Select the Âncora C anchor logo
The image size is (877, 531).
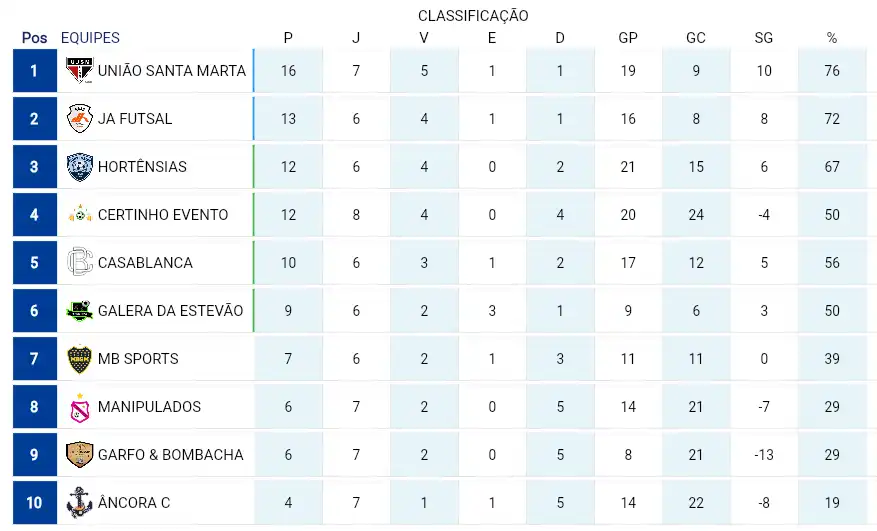(x=79, y=502)
